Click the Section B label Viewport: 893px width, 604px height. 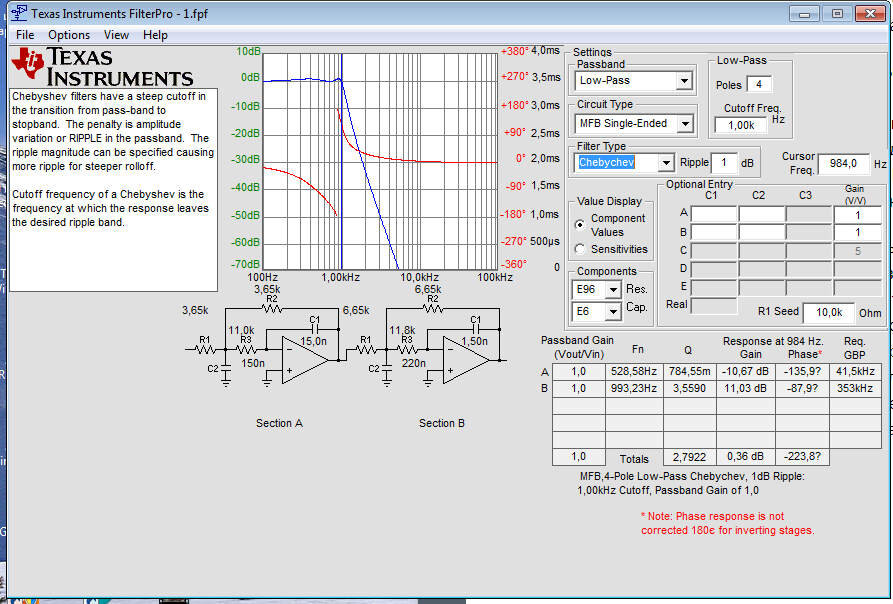pyautogui.click(x=442, y=423)
